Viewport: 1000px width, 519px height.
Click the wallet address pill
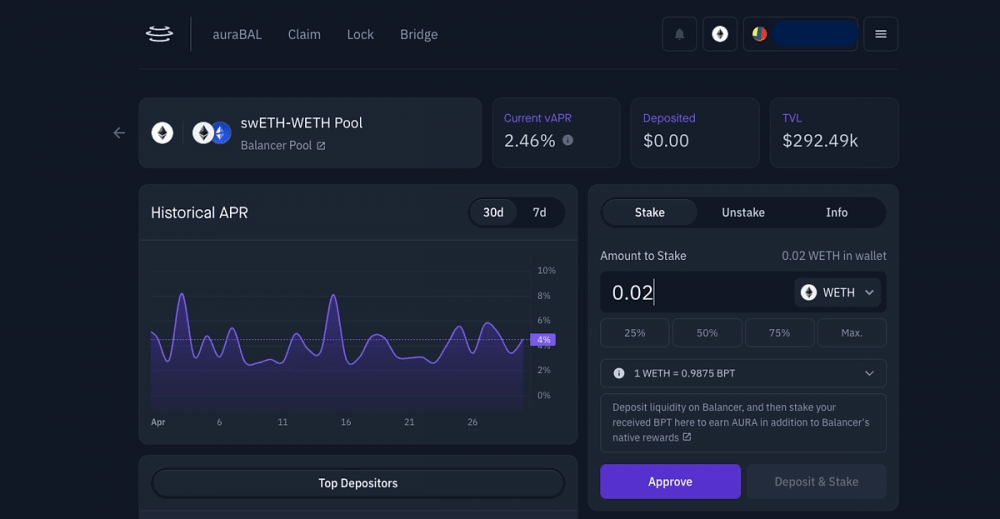tap(814, 34)
